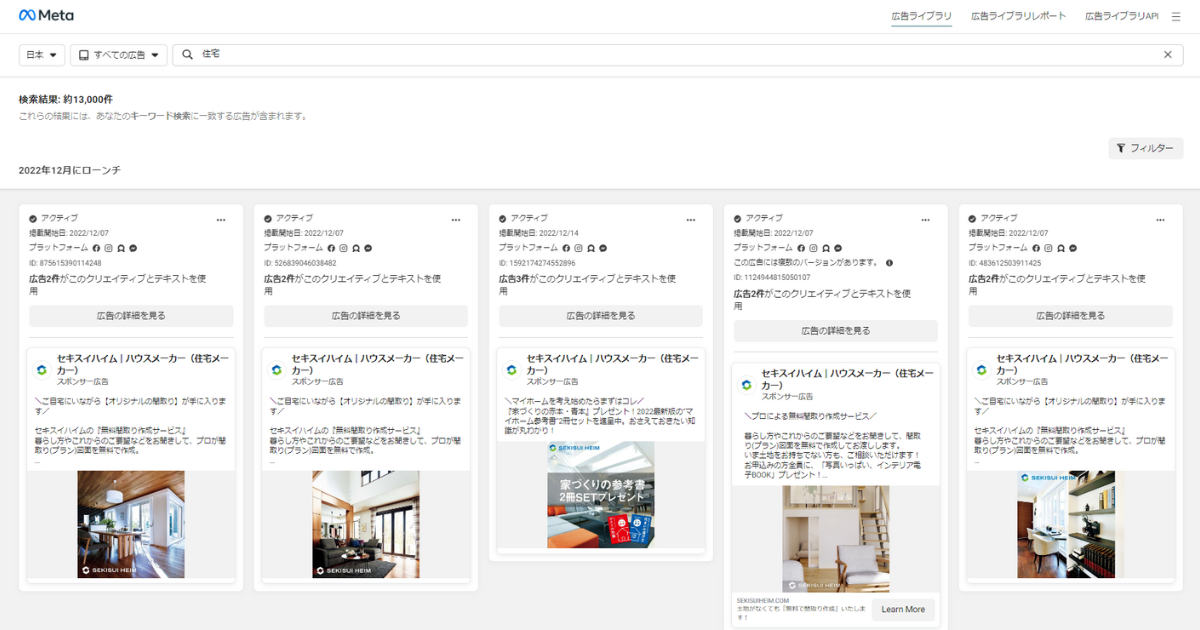Open the three-dot menu on ad ID 526839046038482
The height and width of the screenshot is (630, 1200).
pos(456,219)
